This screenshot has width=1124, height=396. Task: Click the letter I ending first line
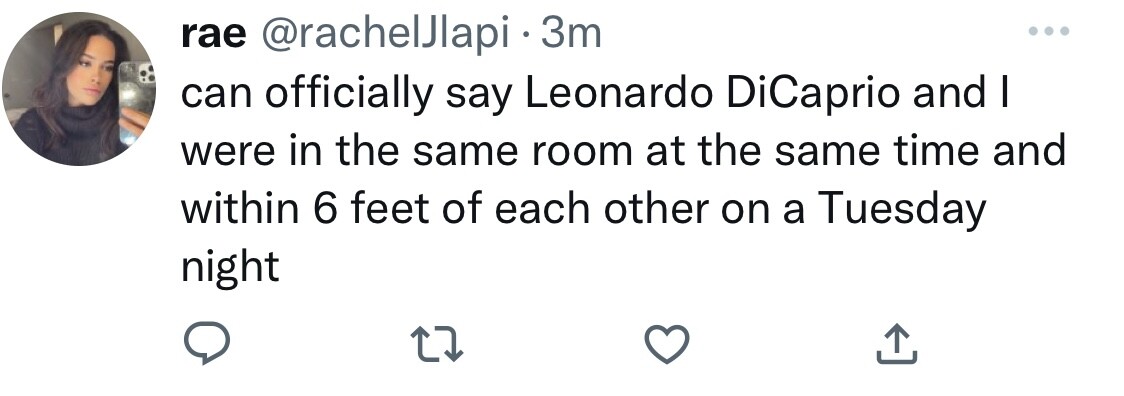click(1004, 95)
